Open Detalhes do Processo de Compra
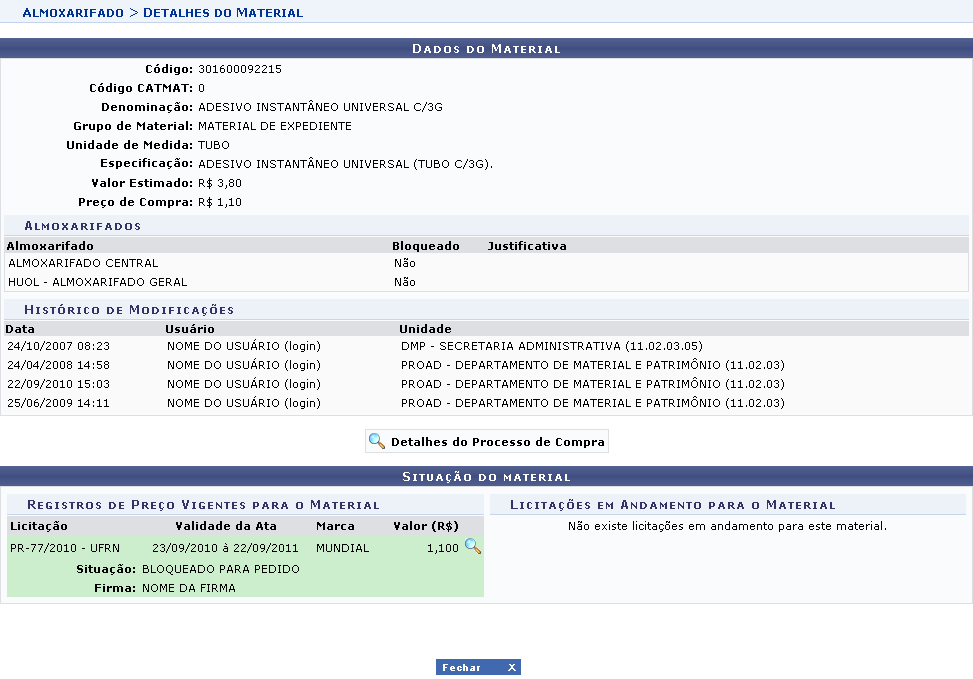Image resolution: width=973 pixels, height=679 pixels. click(x=486, y=441)
